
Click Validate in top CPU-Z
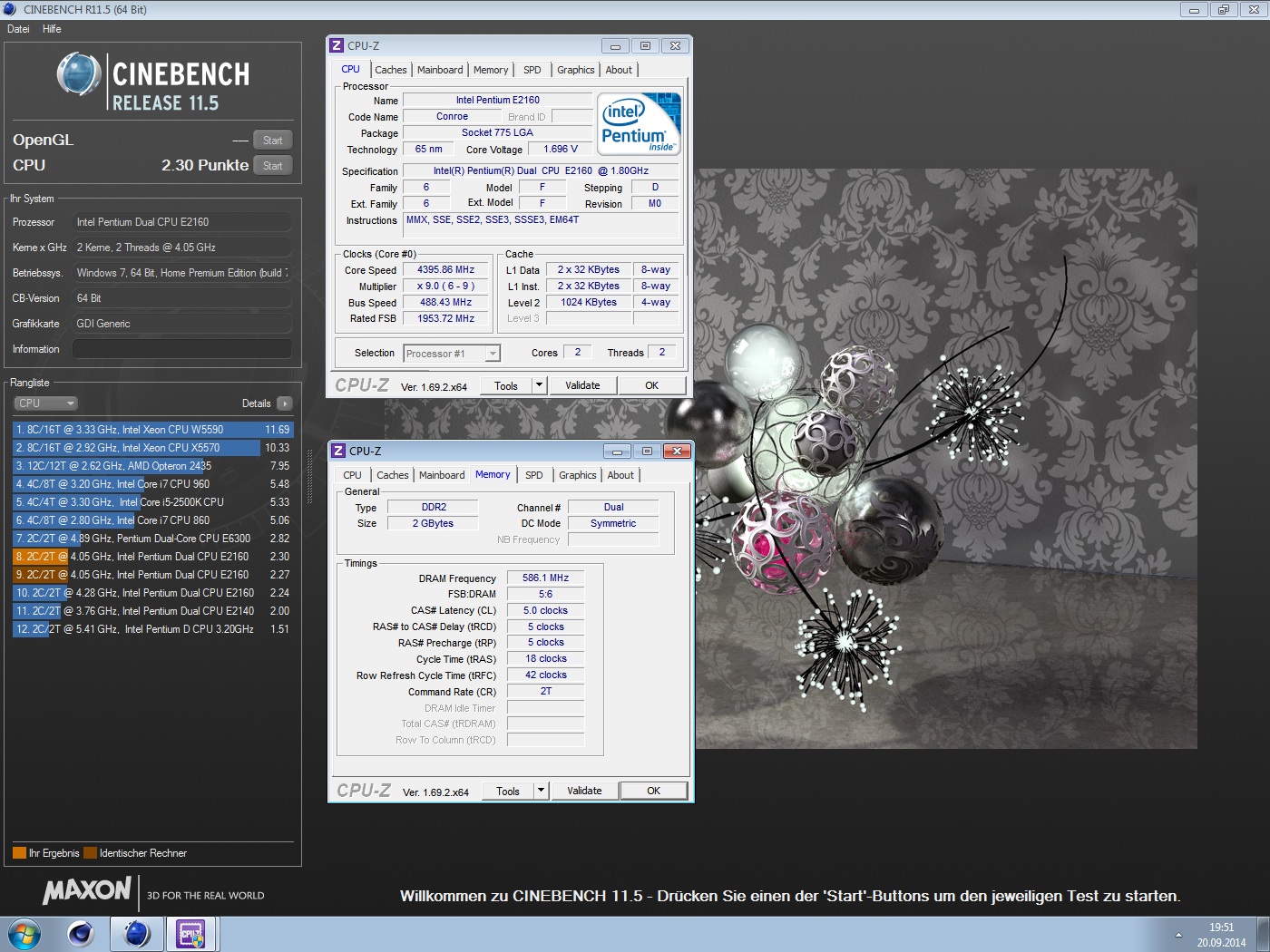(x=582, y=385)
